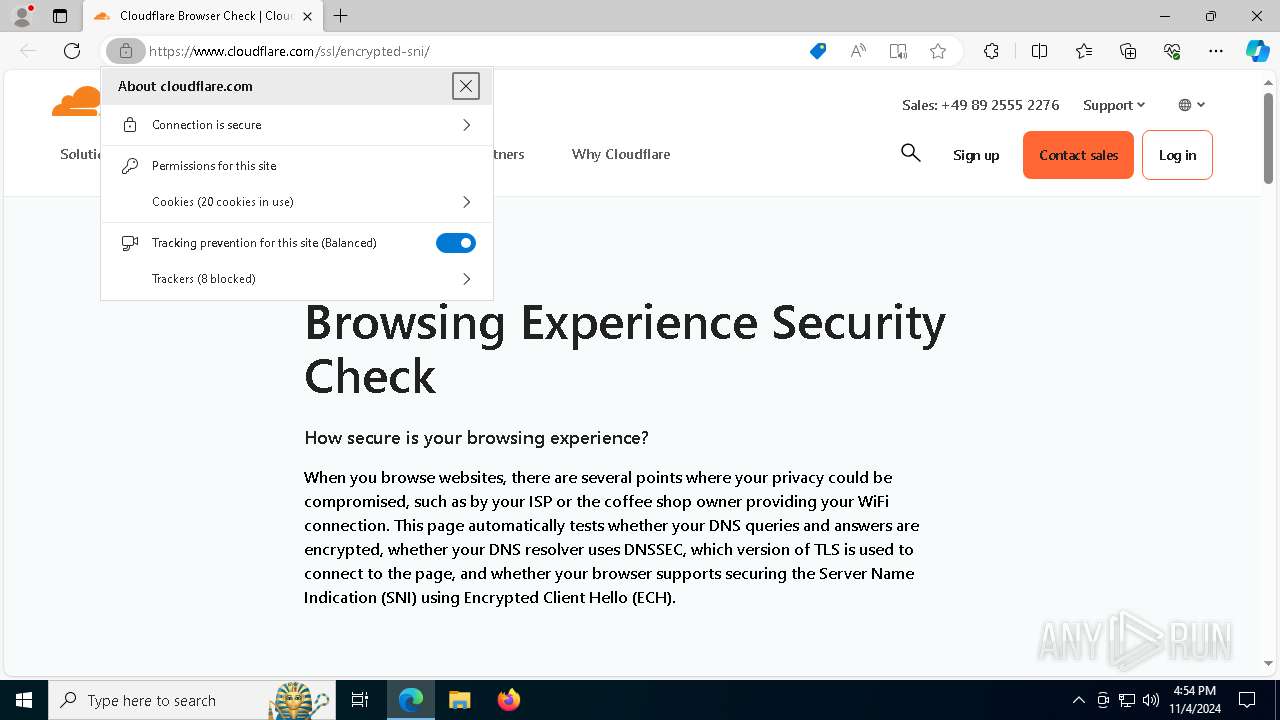The image size is (1280, 720).
Task: Open File Explorer from taskbar
Action: click(x=459, y=700)
